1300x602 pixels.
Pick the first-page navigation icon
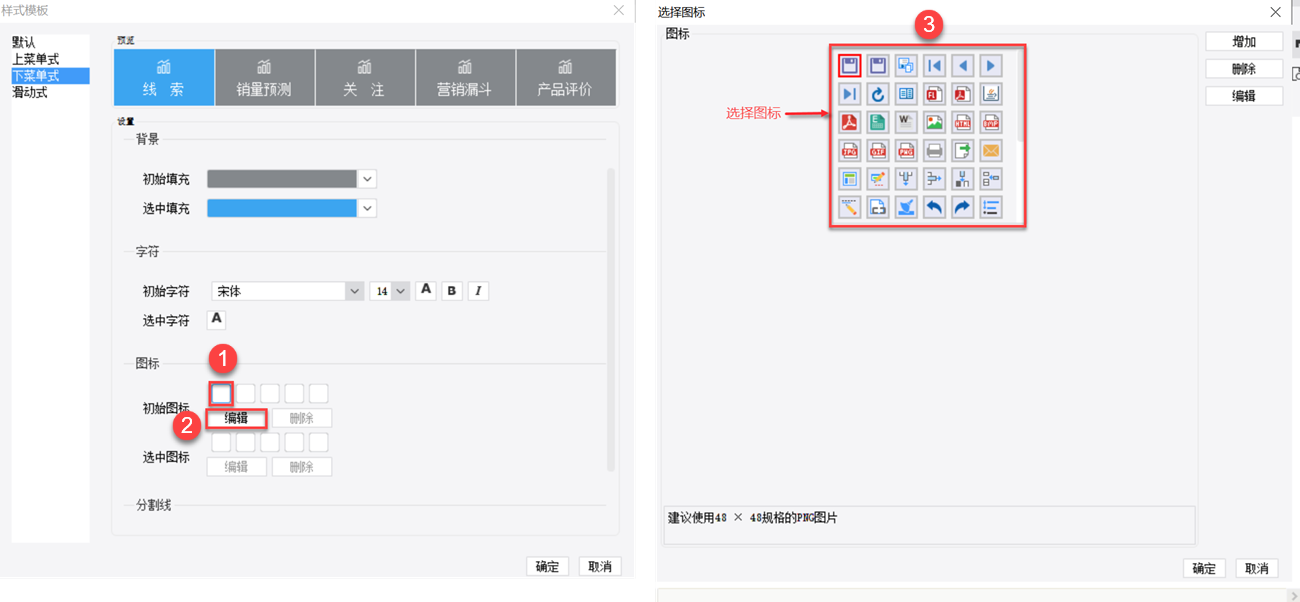coord(934,66)
